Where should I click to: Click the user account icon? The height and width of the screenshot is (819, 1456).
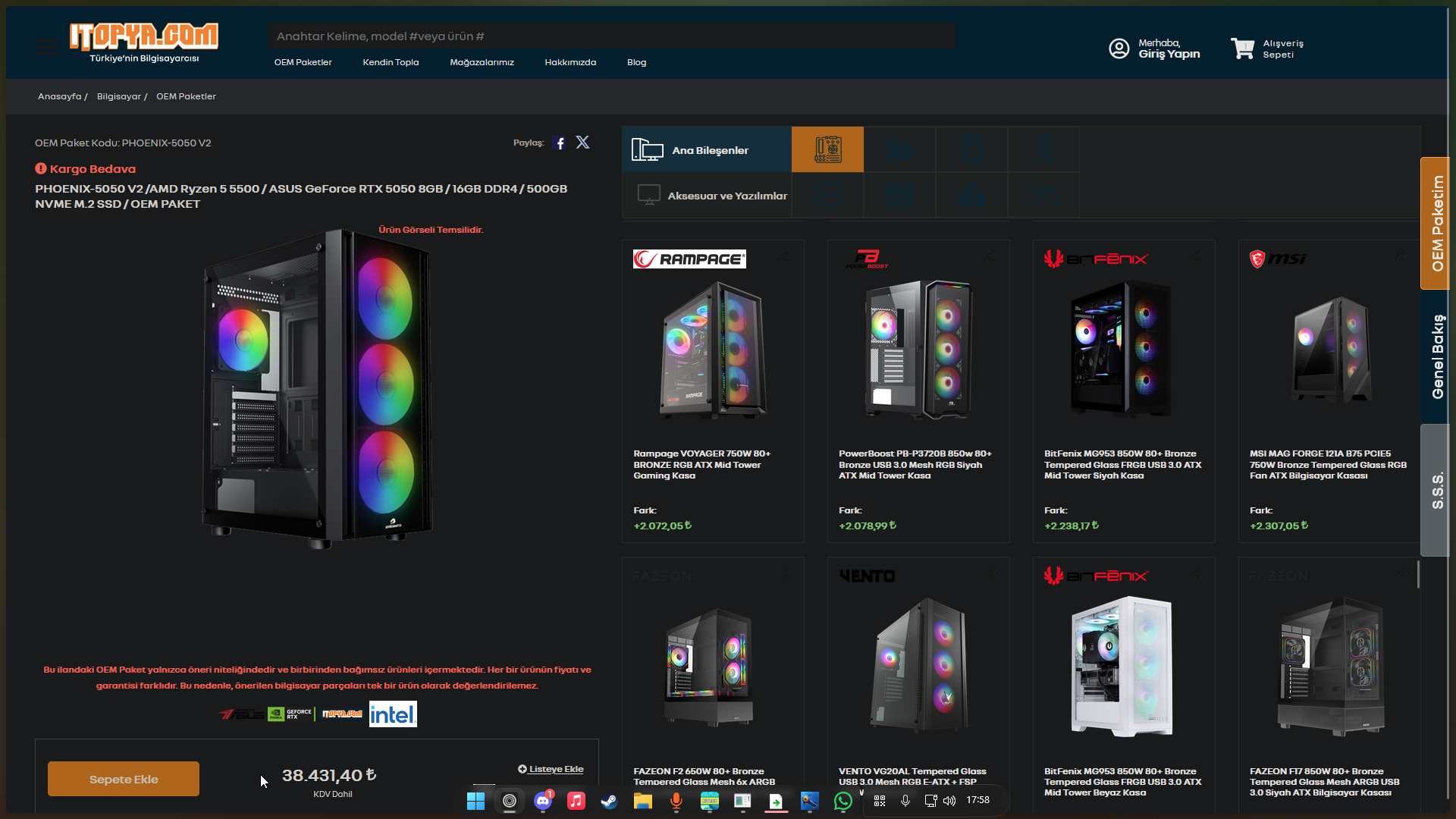(1119, 49)
